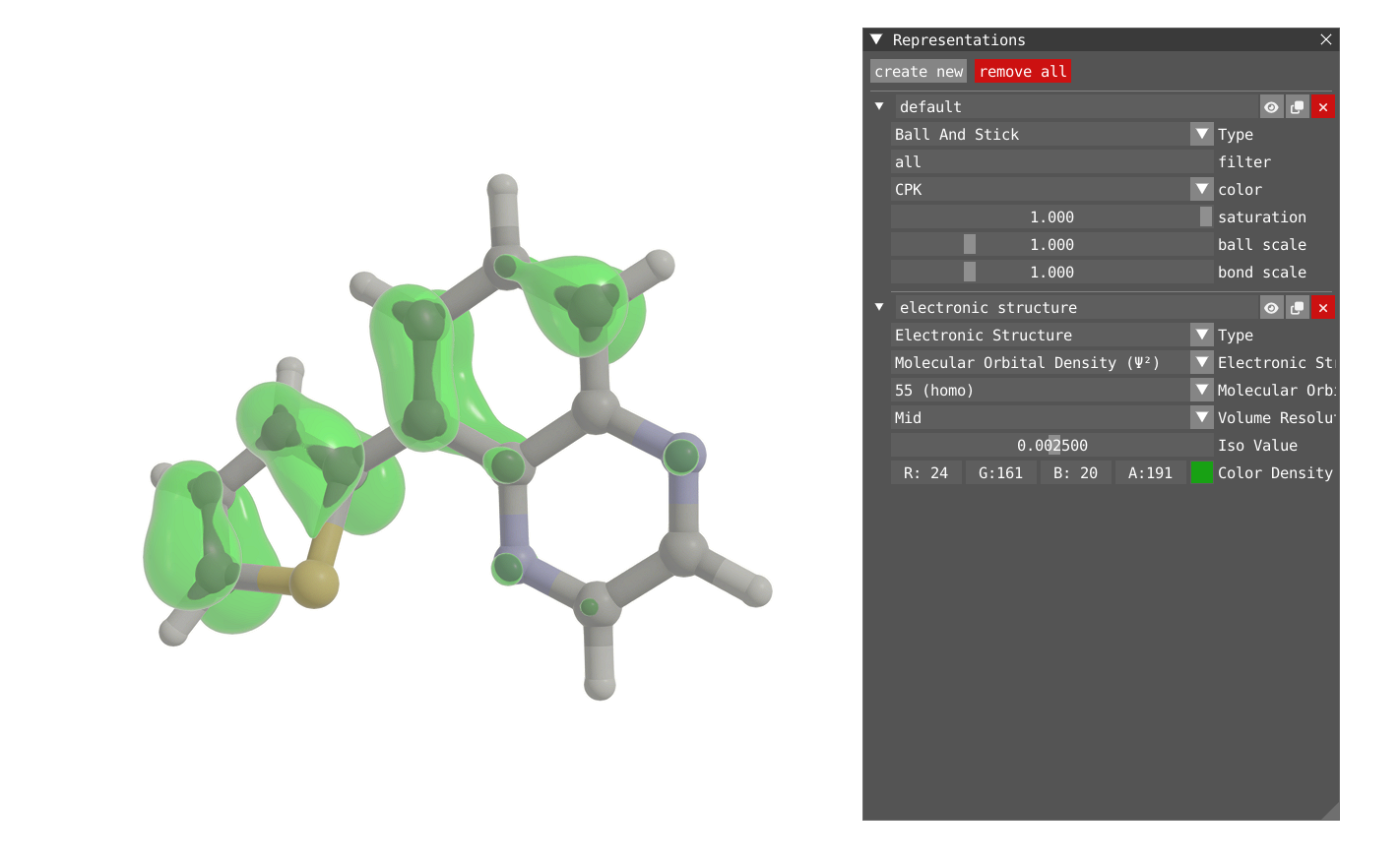This screenshot has height=861, width=1400.
Task: Click the alpha value A:191 control
Action: [x=1150, y=472]
